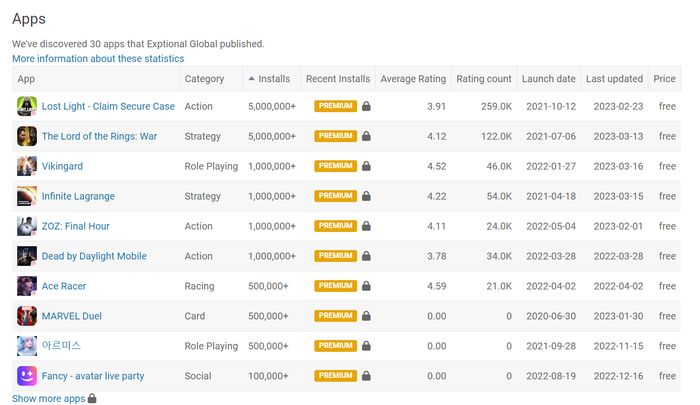Screen dimensions: 700x405
Task: Click the lock icon in Dead by Daylight row
Action: click(x=366, y=255)
